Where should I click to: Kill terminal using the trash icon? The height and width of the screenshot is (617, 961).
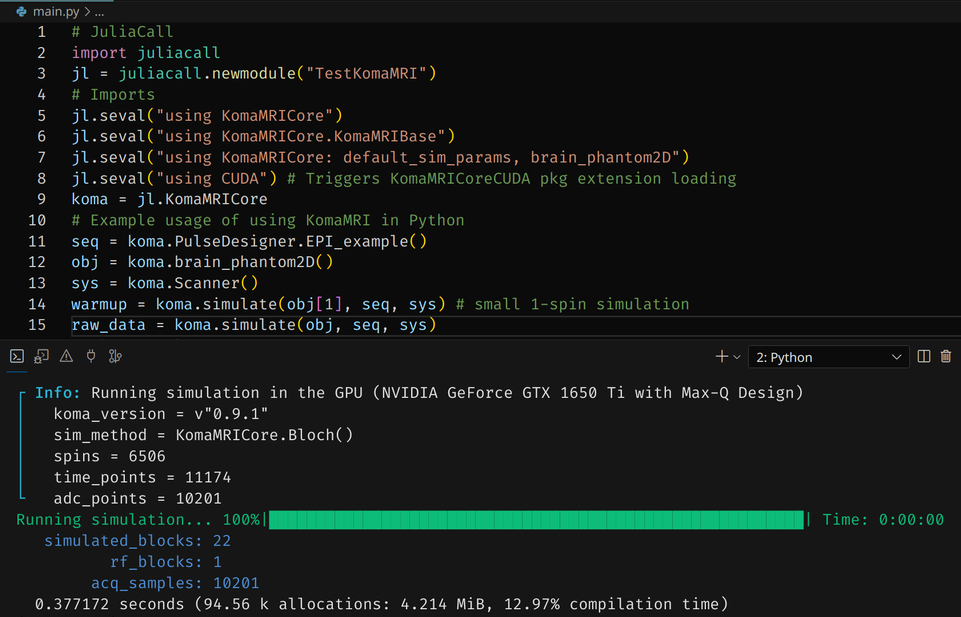946,357
